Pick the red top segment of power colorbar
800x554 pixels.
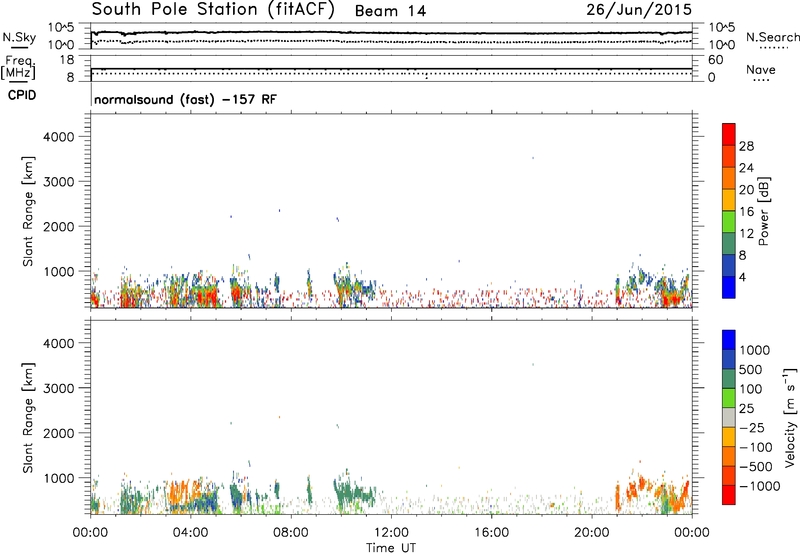[729, 134]
